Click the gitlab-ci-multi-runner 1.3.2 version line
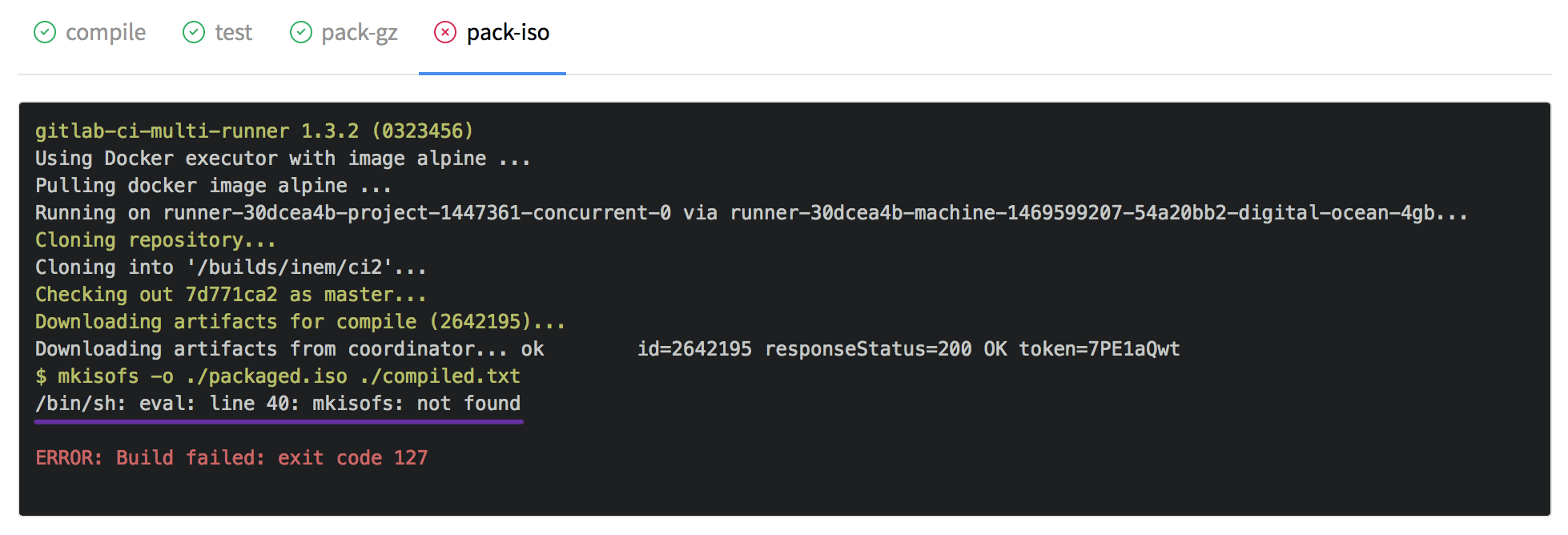Screen dimensions: 1568x535 (x=254, y=131)
